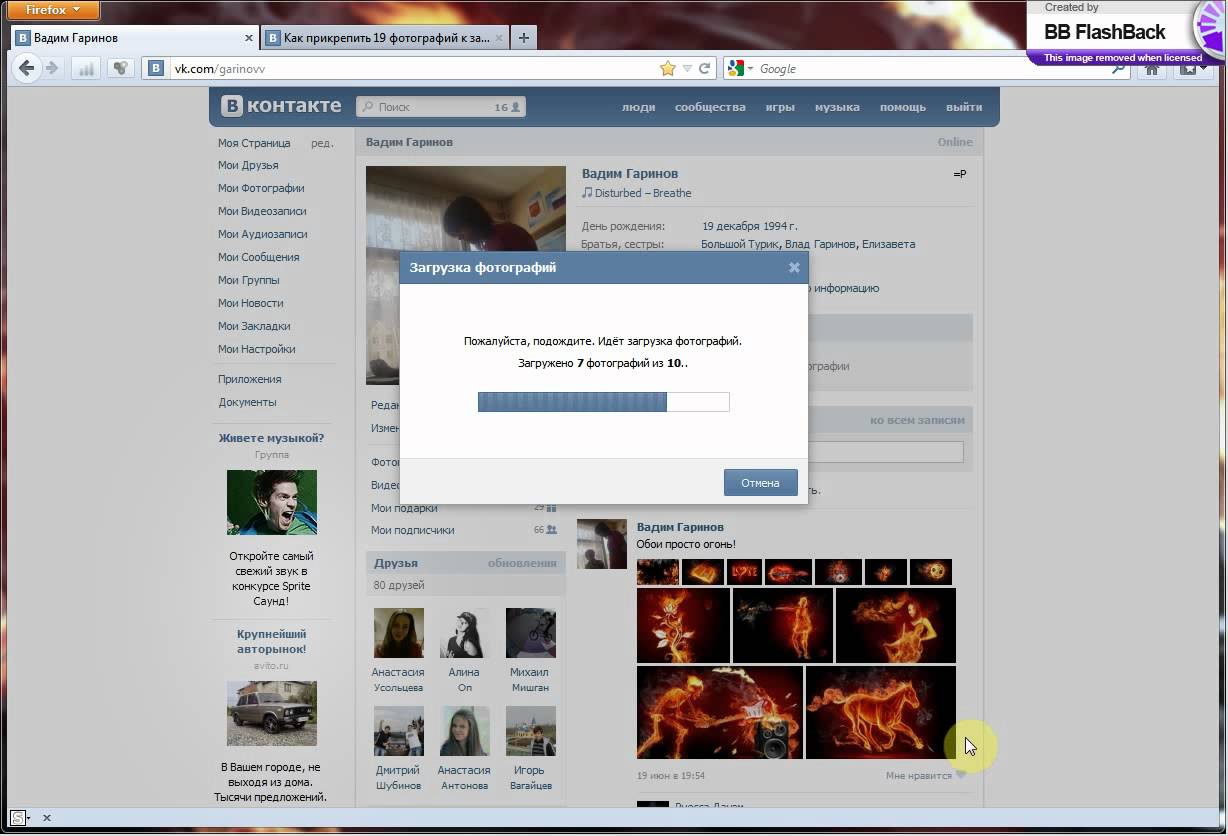Click the photo upload progress bar

coord(604,402)
